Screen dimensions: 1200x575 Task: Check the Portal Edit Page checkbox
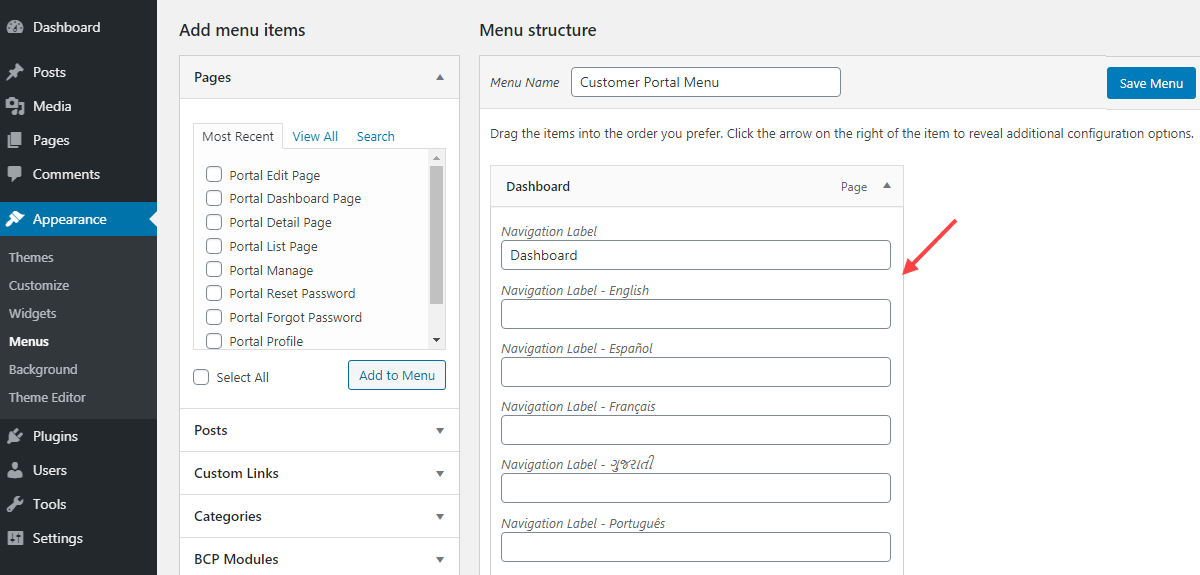pyautogui.click(x=214, y=174)
